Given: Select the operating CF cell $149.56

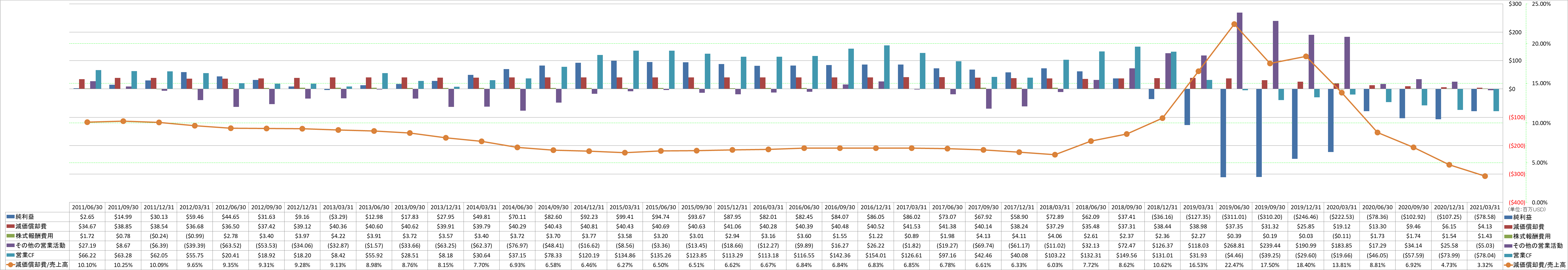Looking at the screenshot, I should pos(1126,255).
